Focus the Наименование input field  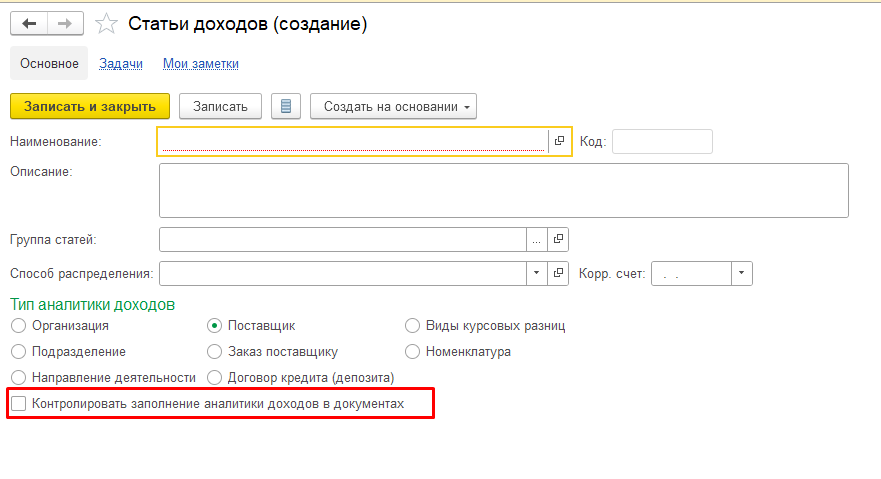(354, 141)
